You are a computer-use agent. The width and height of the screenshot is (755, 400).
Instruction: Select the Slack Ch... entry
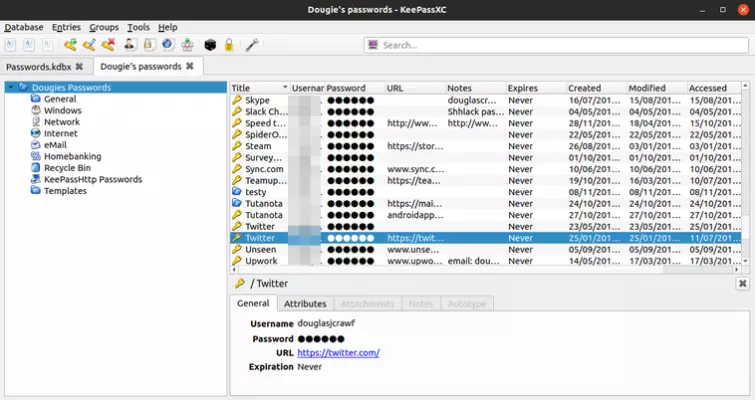pos(485,112)
